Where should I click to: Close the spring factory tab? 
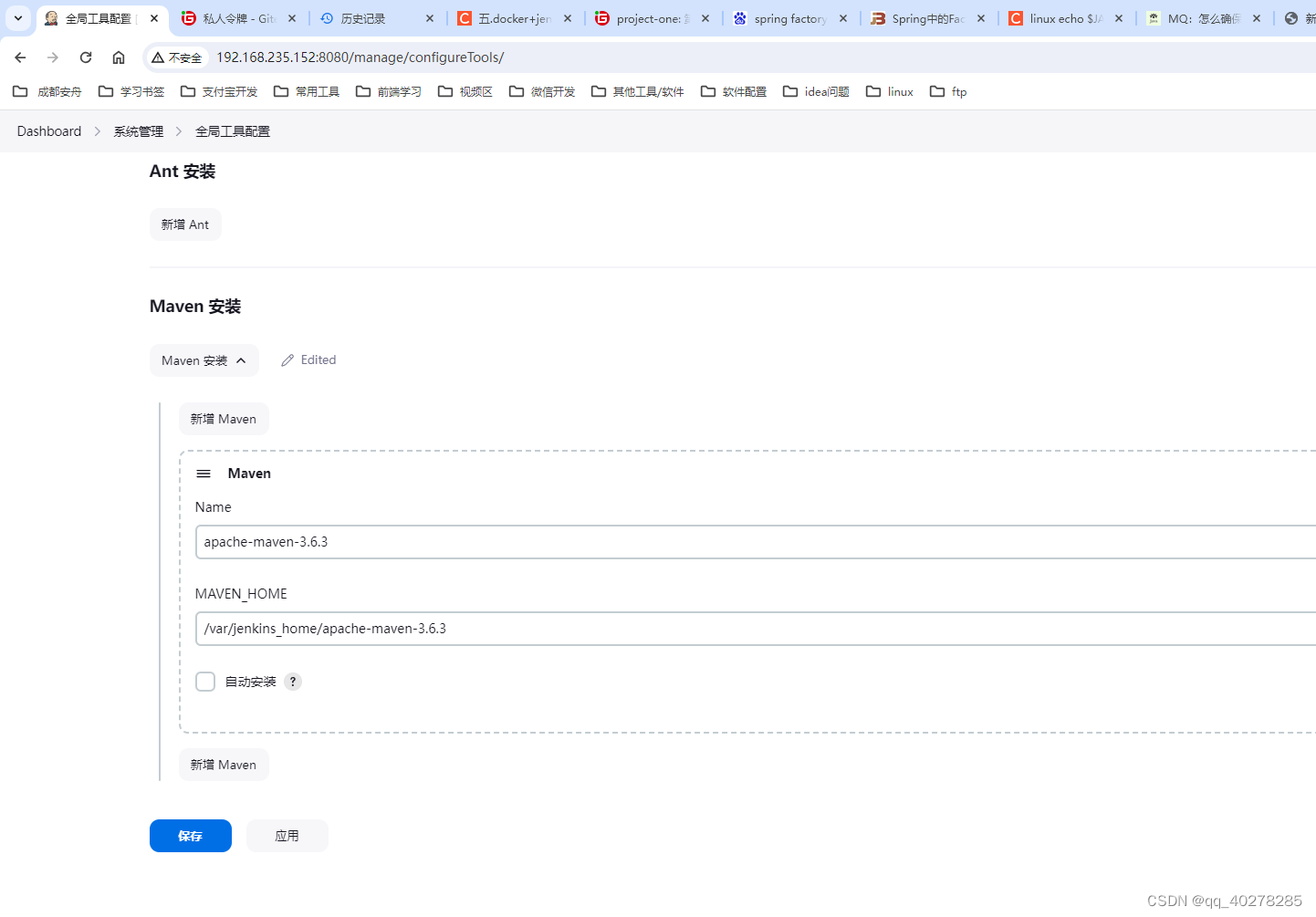tap(843, 18)
